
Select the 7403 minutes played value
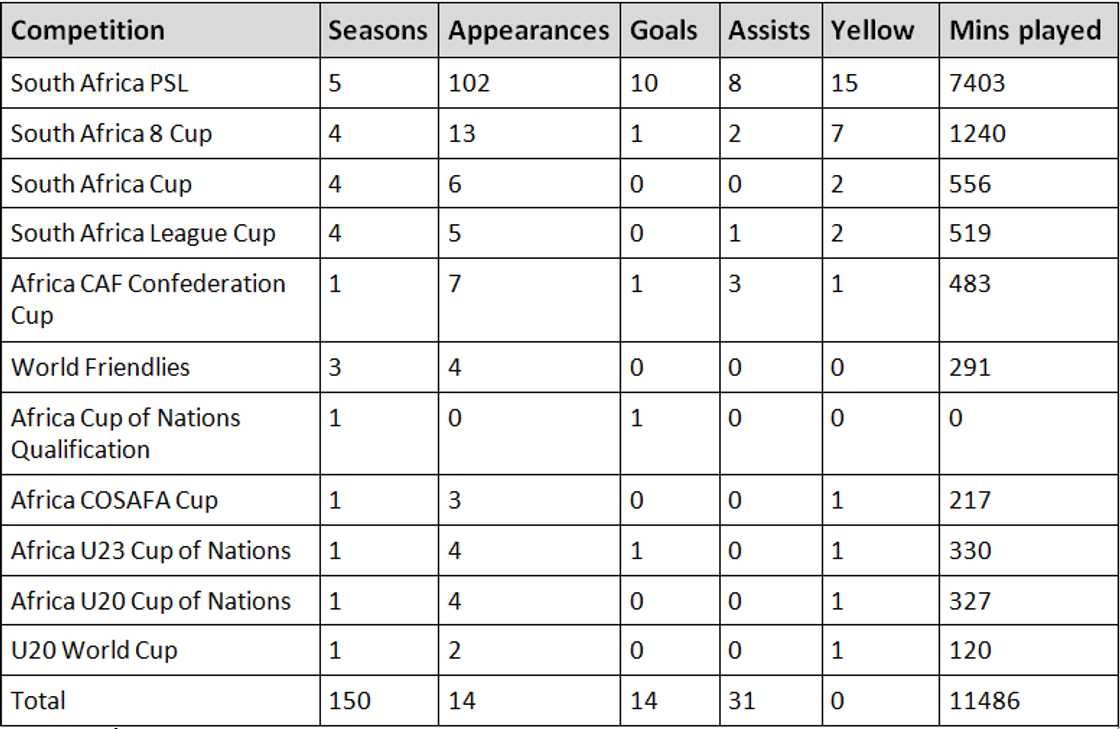click(x=977, y=83)
